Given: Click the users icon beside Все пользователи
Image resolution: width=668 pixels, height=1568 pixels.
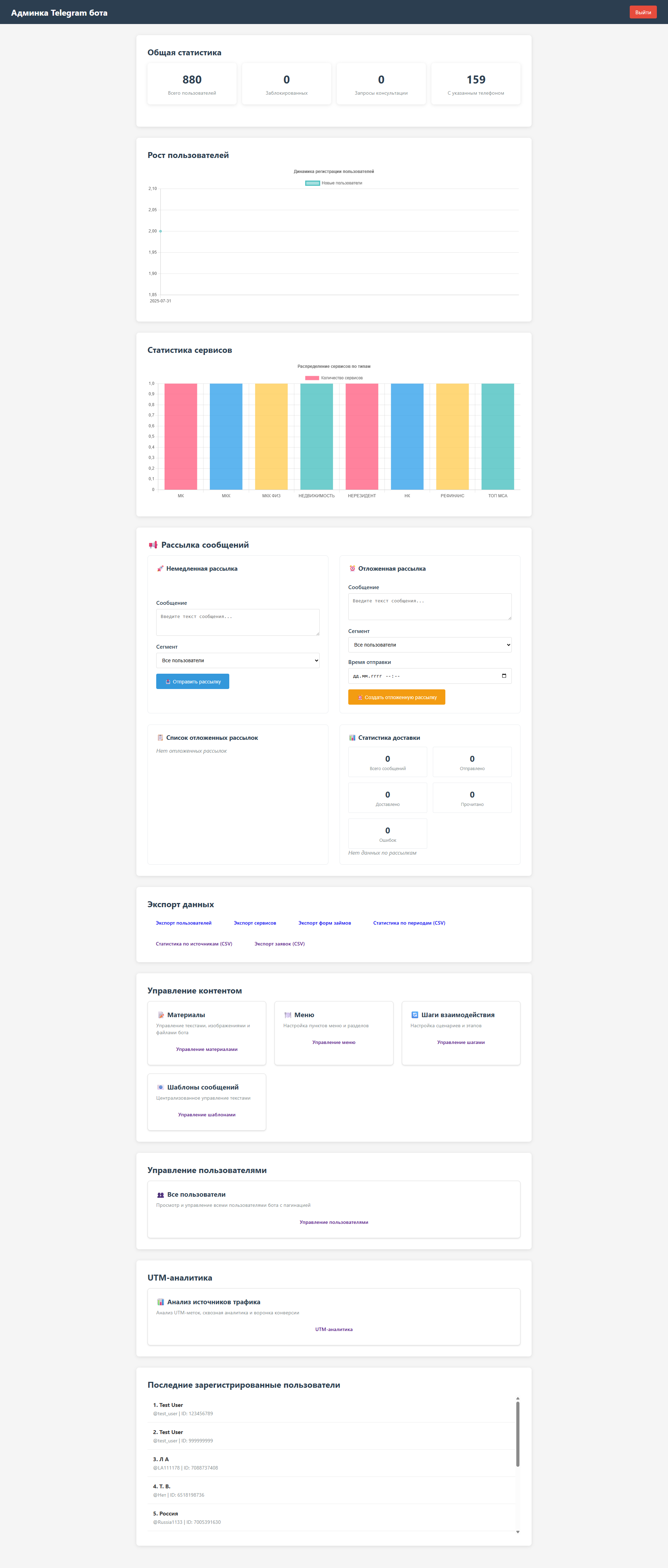Looking at the screenshot, I should click(x=161, y=1195).
